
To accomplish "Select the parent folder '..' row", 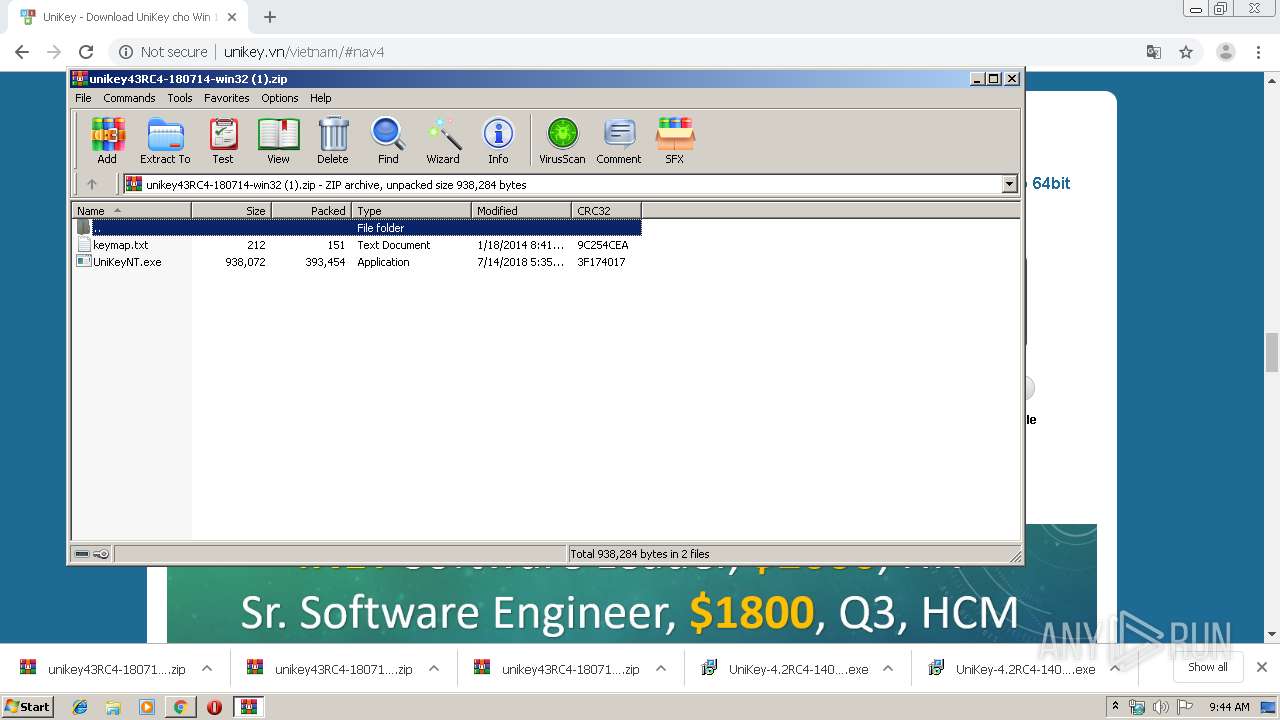I will pos(356,228).
